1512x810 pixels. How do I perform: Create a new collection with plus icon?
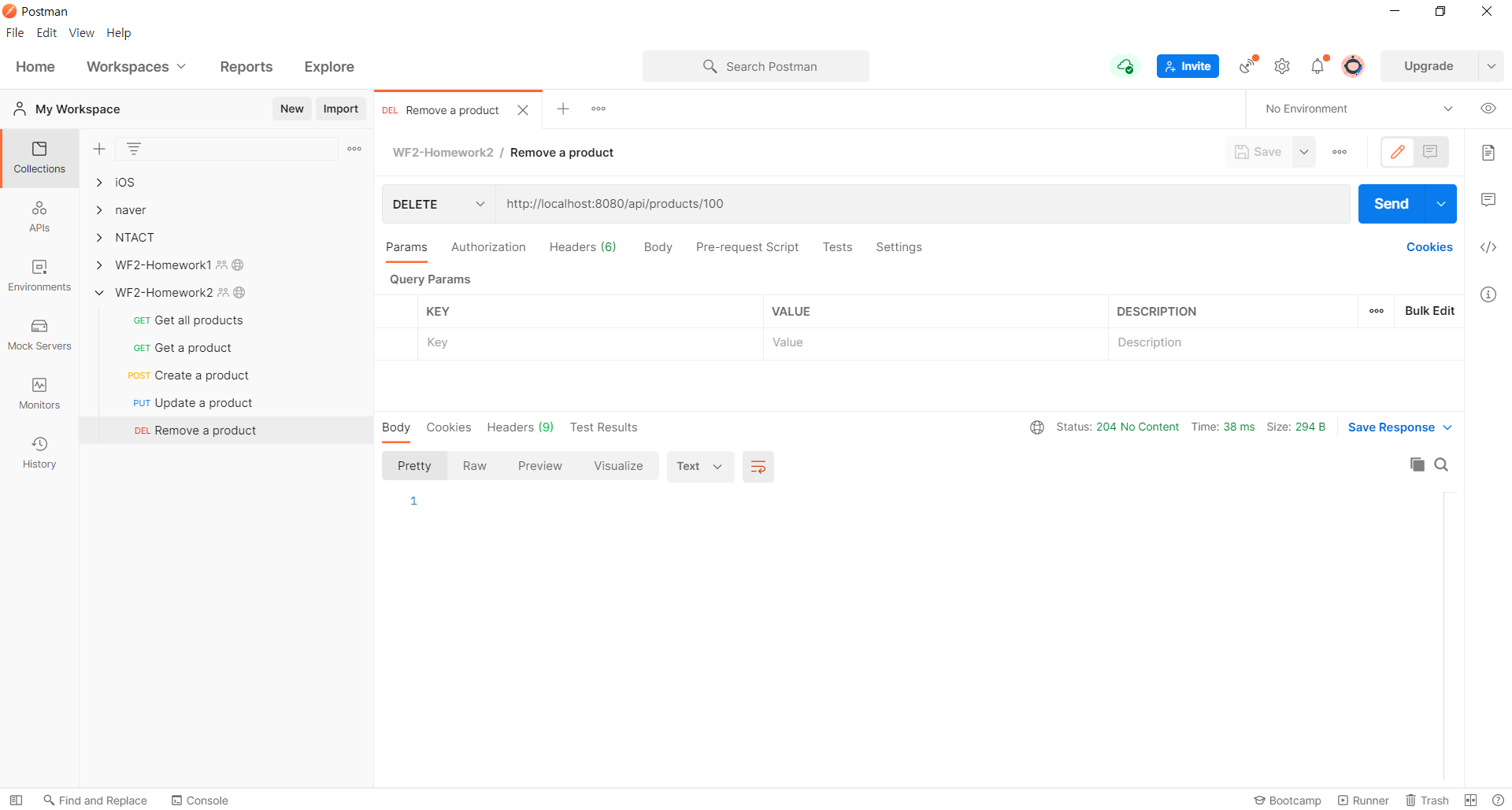coord(99,149)
